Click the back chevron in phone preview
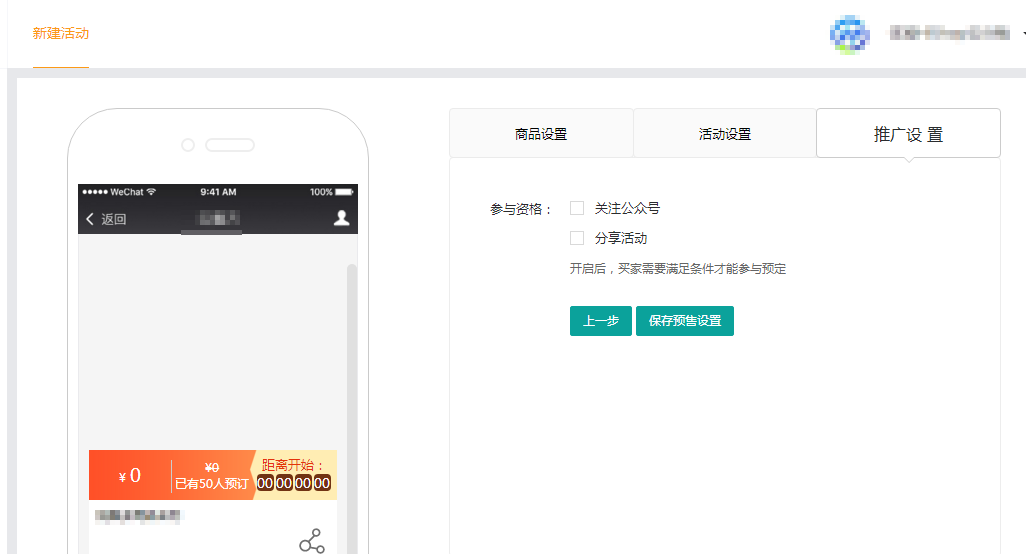Image resolution: width=1026 pixels, height=554 pixels. 90,219
